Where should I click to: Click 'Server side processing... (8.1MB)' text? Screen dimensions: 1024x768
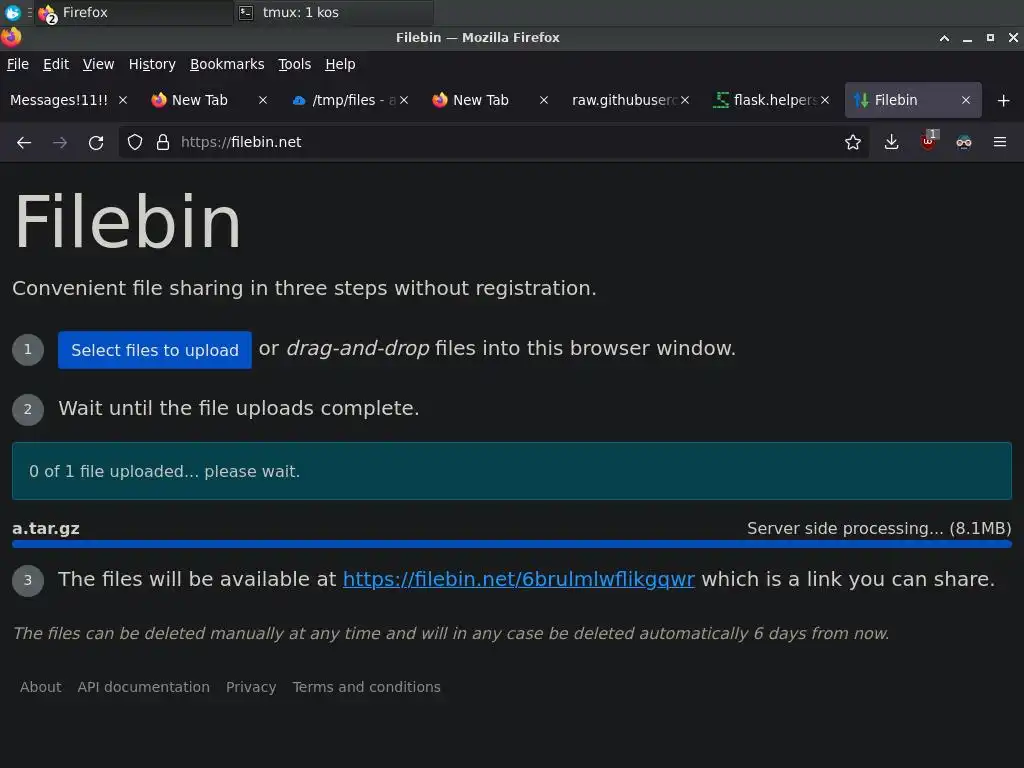click(879, 528)
